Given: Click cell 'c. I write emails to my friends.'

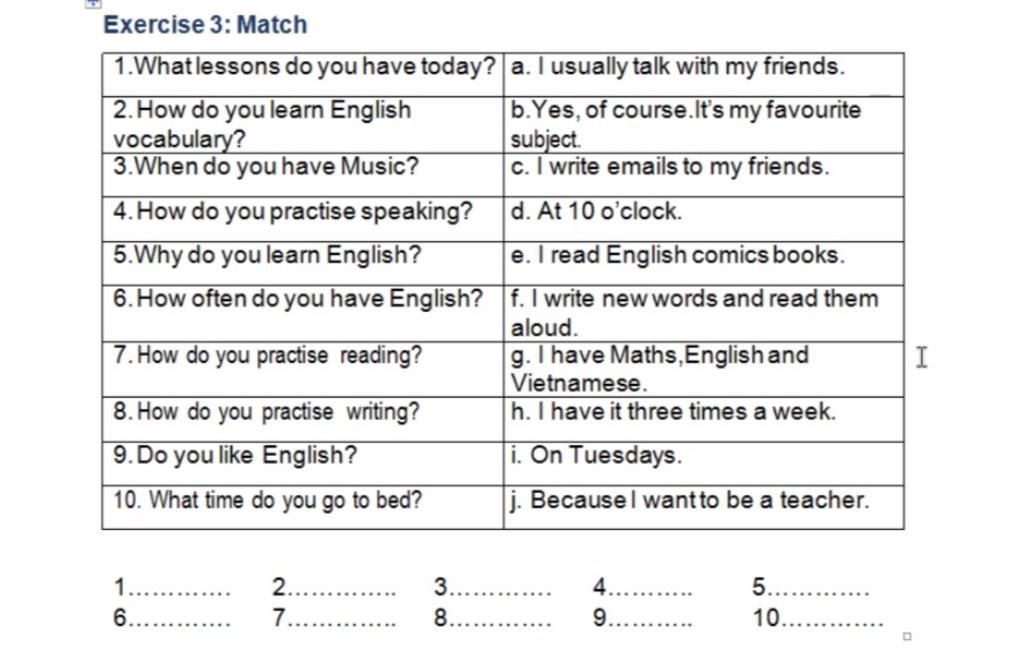Looking at the screenshot, I should click(x=704, y=175).
